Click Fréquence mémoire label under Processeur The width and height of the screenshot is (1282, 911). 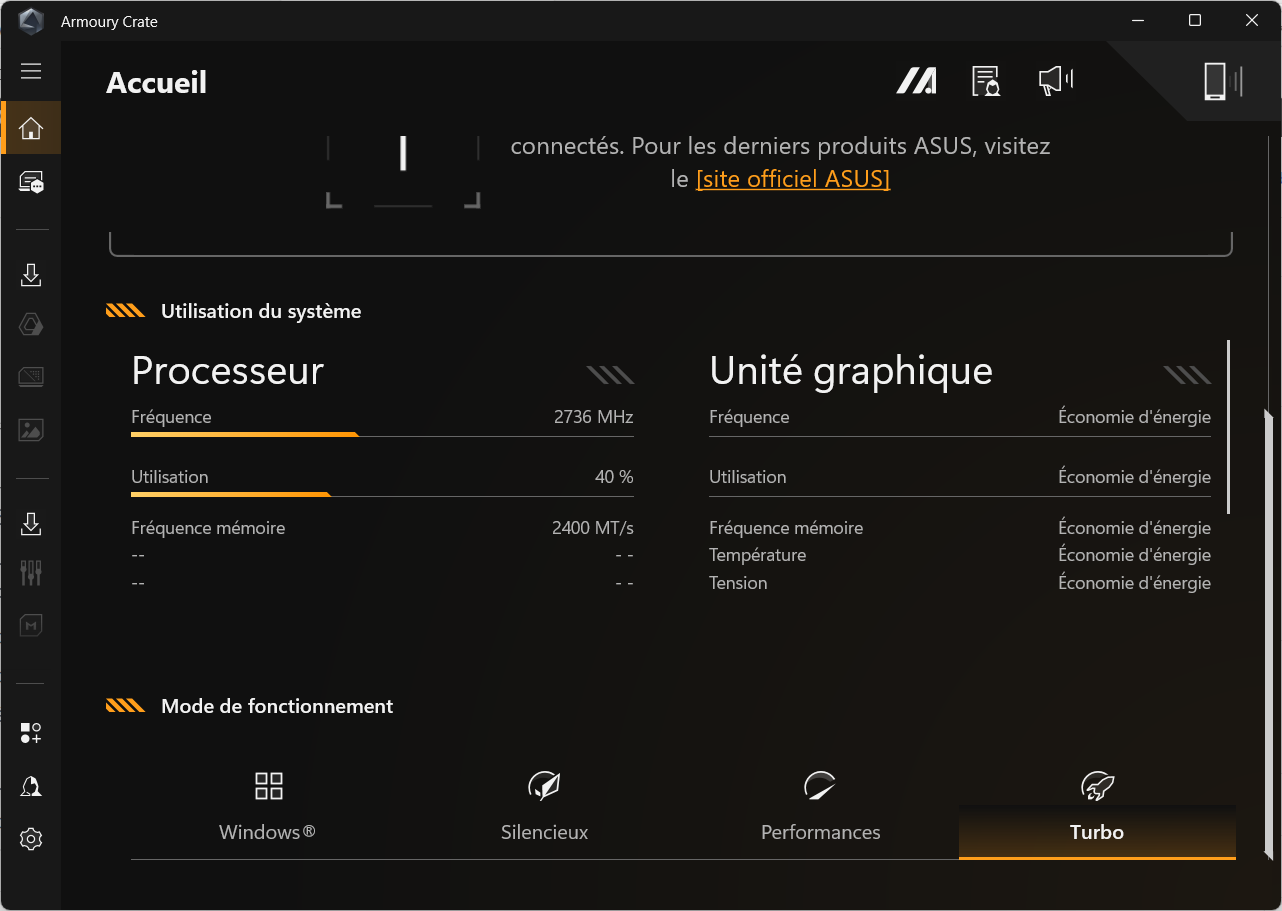tap(208, 528)
